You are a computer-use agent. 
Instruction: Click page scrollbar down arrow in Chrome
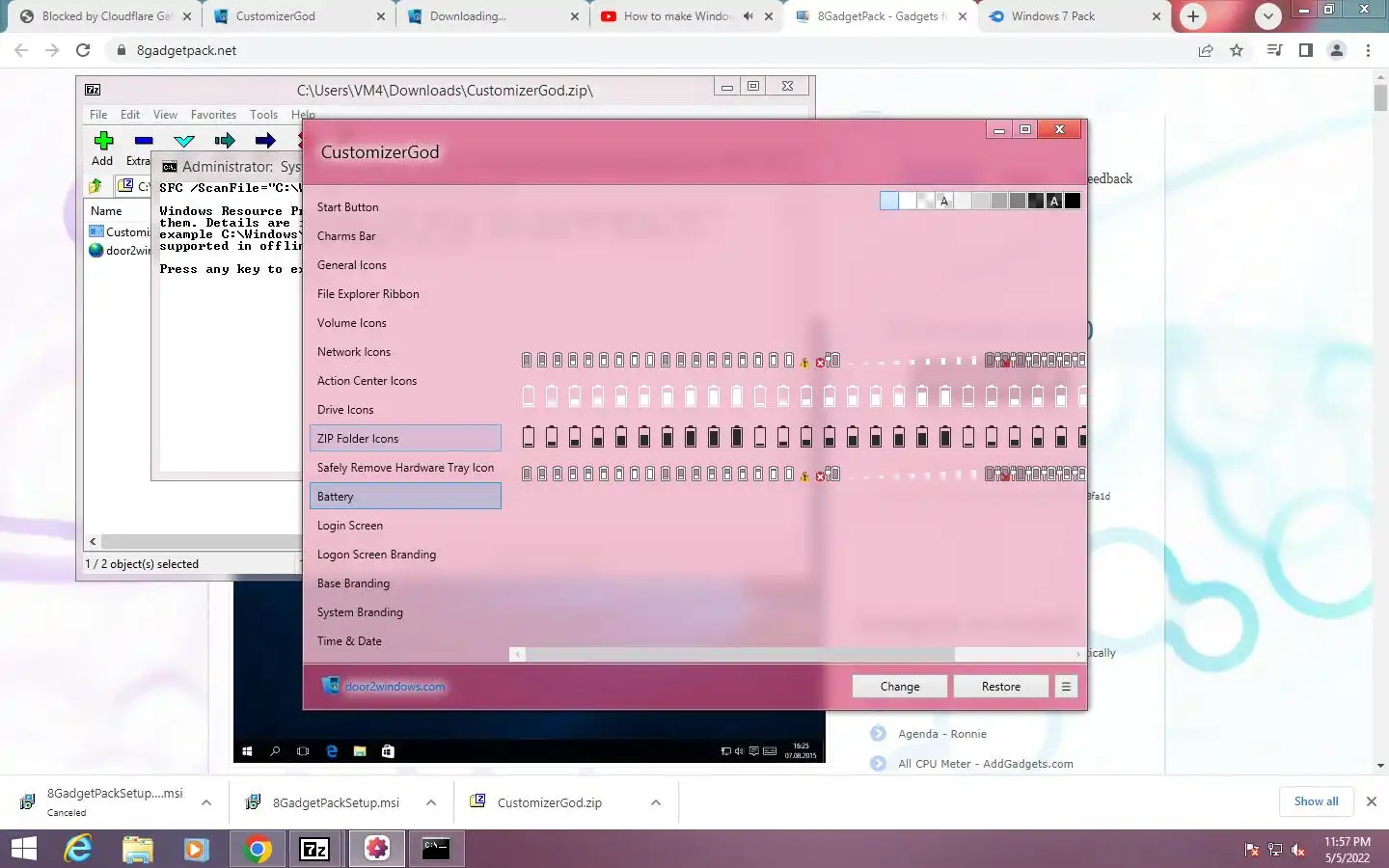[x=1380, y=766]
